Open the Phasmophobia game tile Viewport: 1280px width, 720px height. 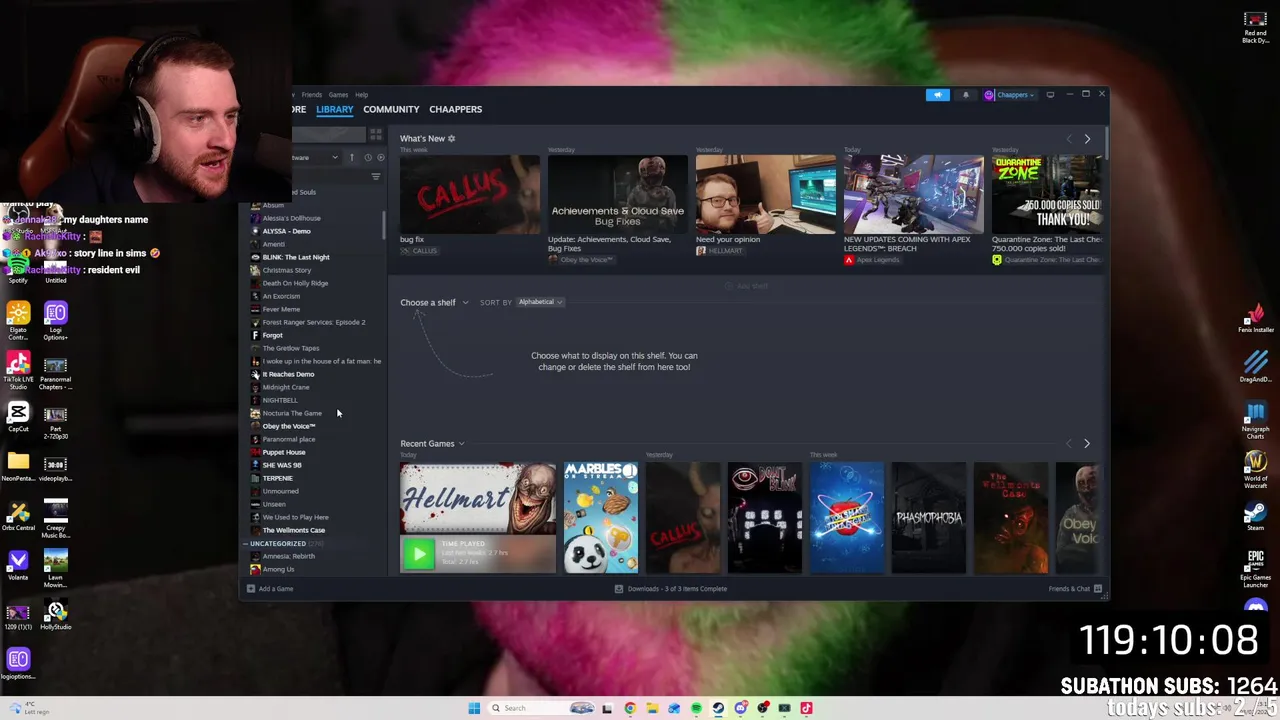point(928,518)
